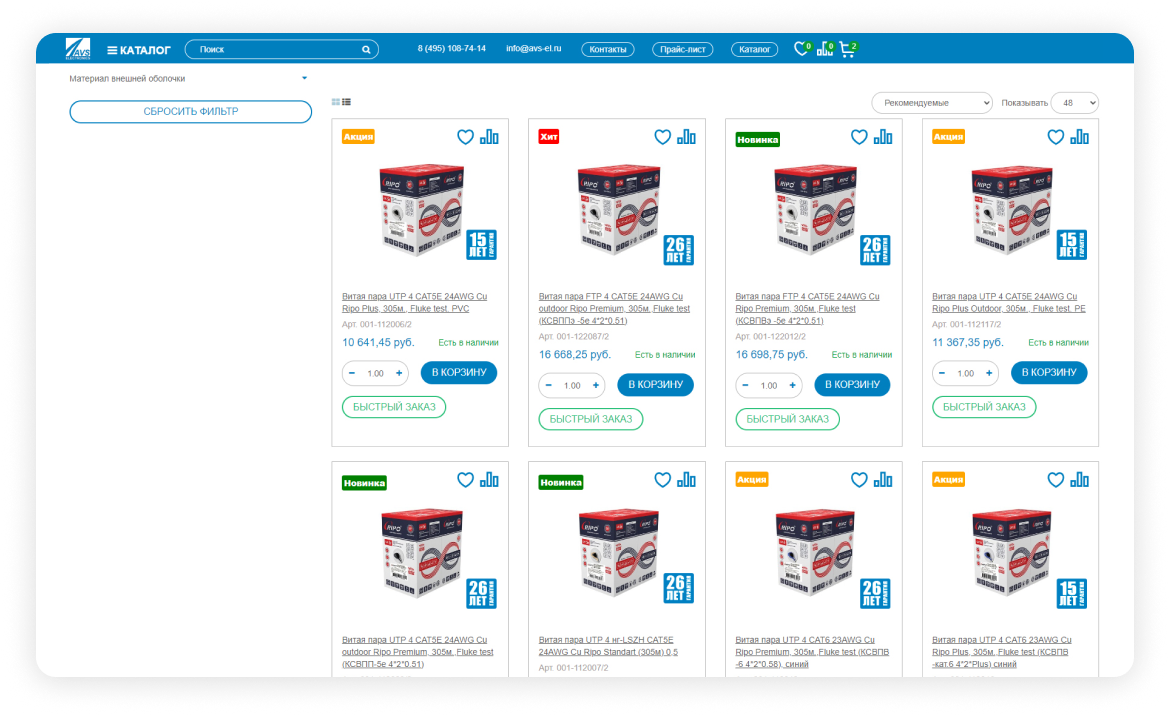Open the UTP Ripo Plus Fluke test PVC title link
Viewport: 1170px width, 716px height.
coord(415,303)
